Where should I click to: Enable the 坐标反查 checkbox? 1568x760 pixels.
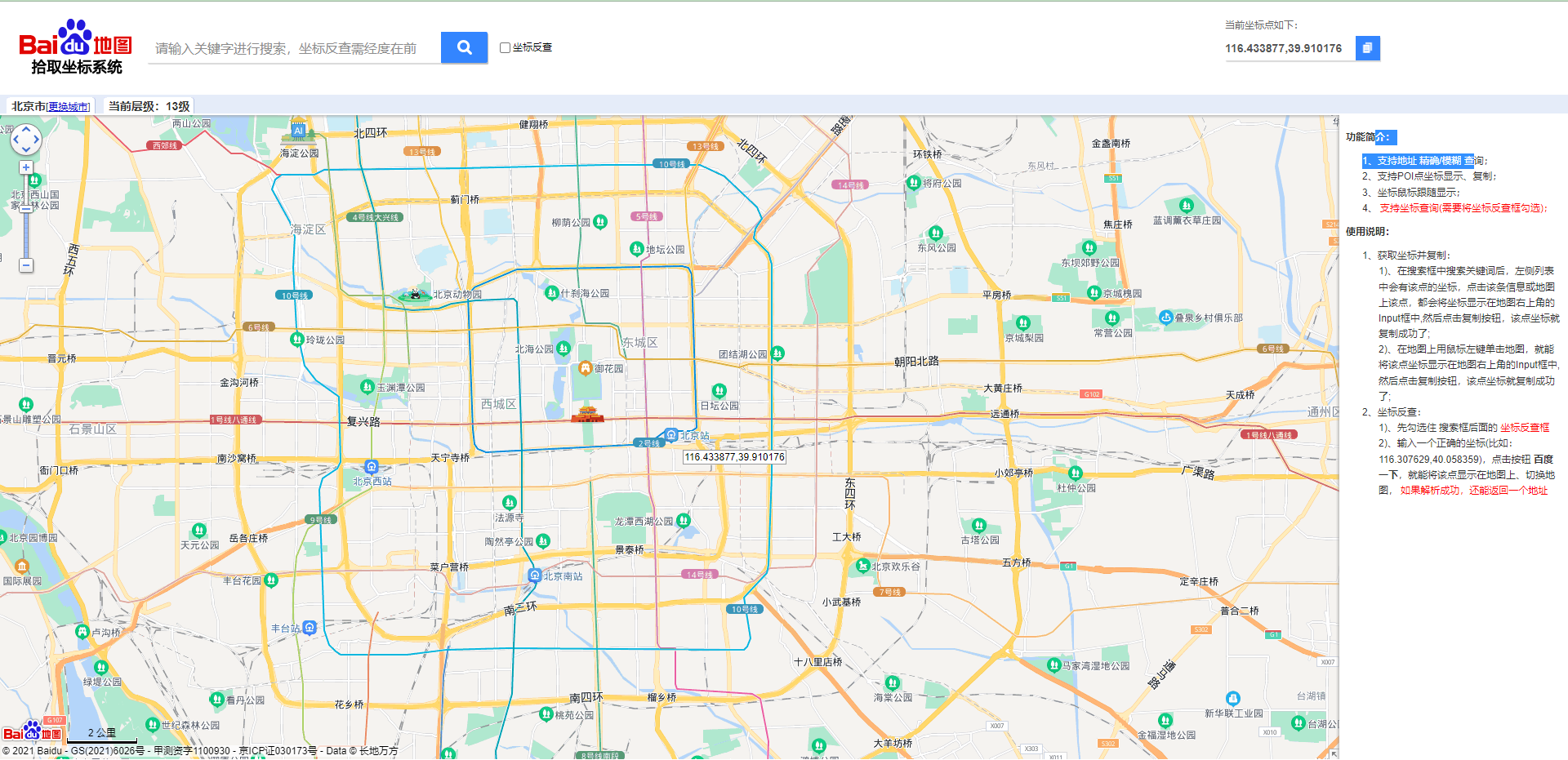click(x=505, y=47)
